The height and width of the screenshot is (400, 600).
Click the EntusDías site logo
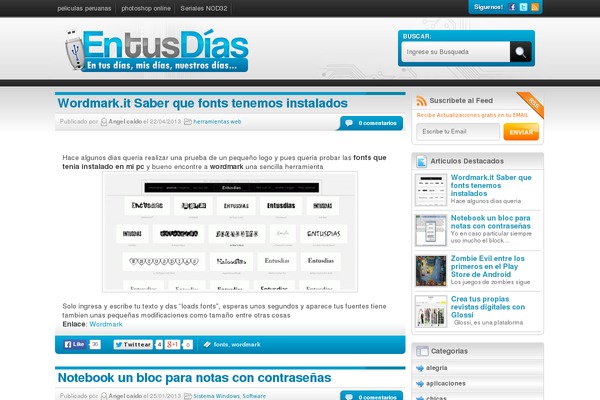(x=157, y=51)
